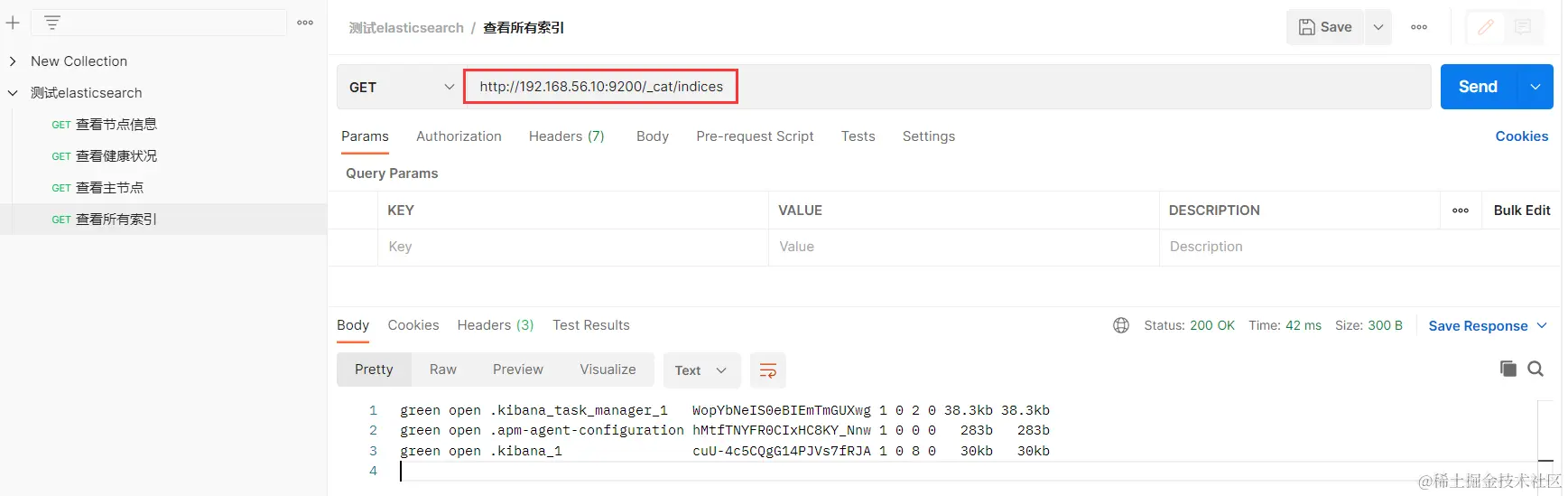Screen dimensions: 1568x496
Task: Open view more actions next to Save
Action: [x=1419, y=27]
